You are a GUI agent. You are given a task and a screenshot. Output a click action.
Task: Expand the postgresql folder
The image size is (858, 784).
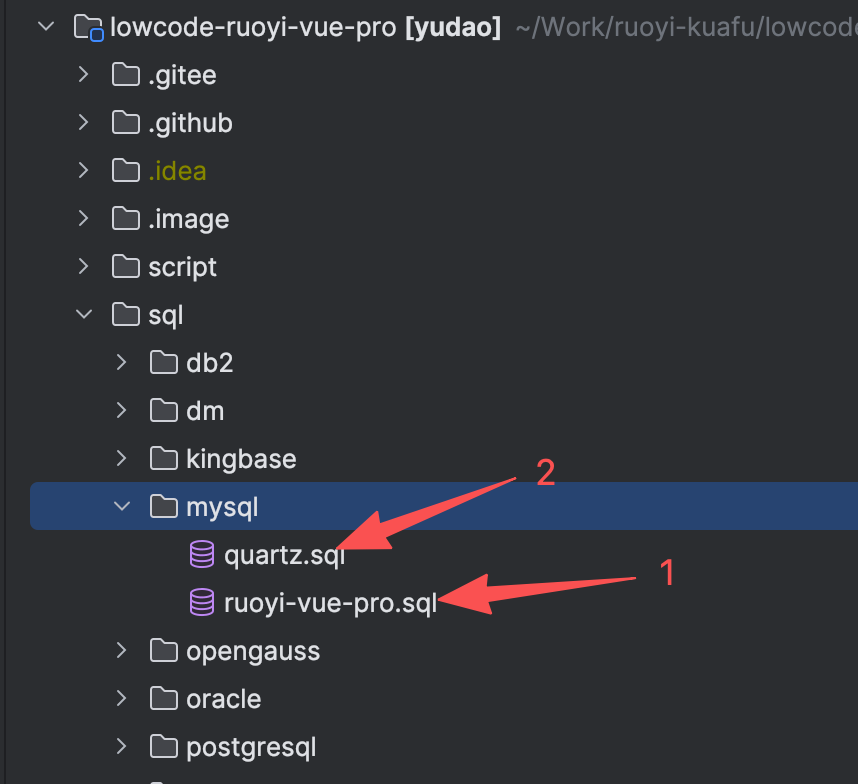point(122,747)
